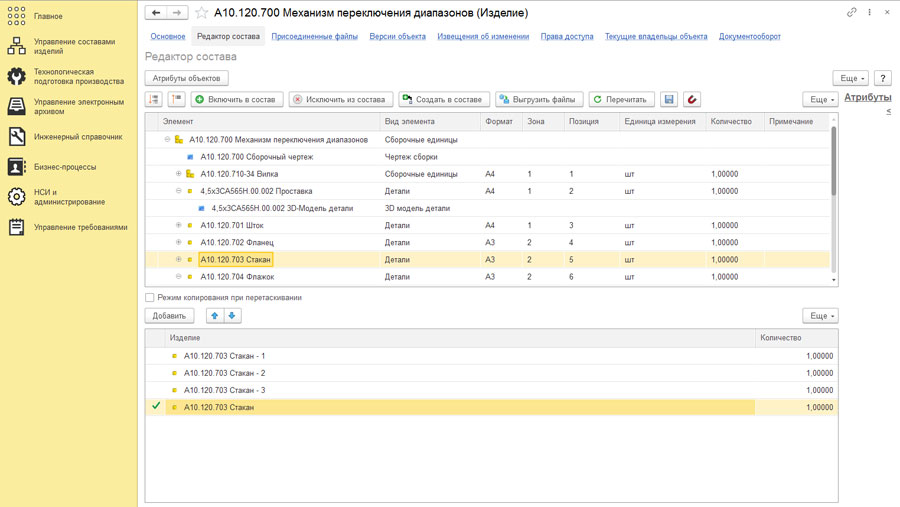Open help with the question mark button
Screen dimensions: 900x507
(883, 78)
